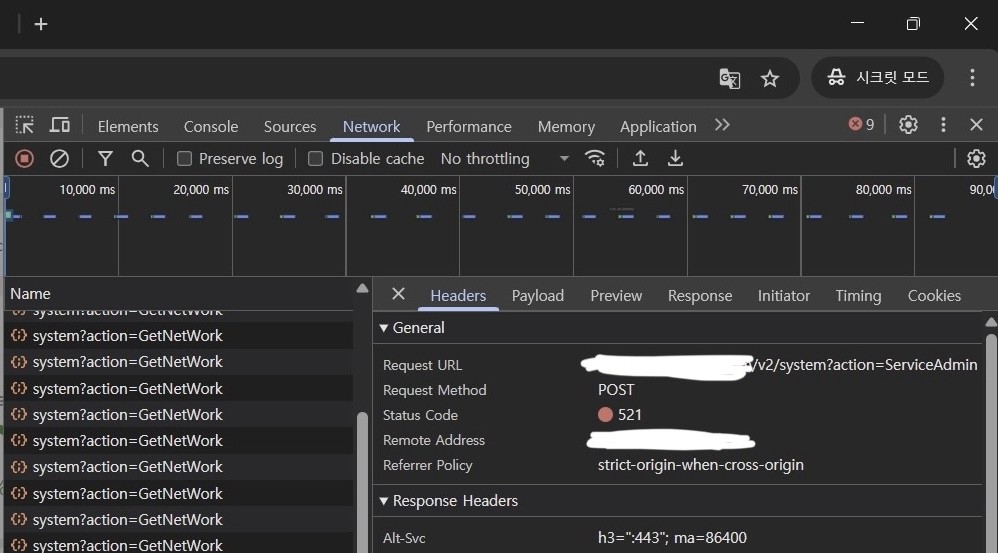The height and width of the screenshot is (553, 998).
Task: Clear the network log
Action: click(x=59, y=158)
